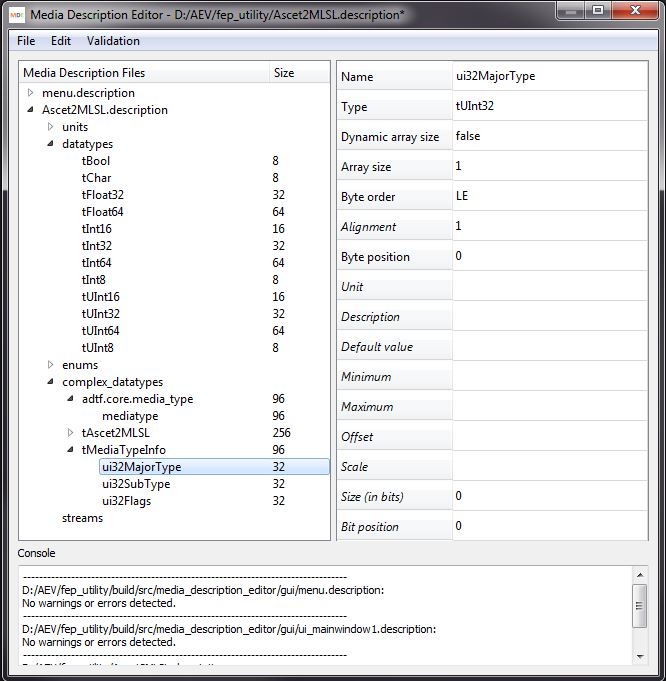Click the Size column header
666x681 pixels.
point(299,73)
